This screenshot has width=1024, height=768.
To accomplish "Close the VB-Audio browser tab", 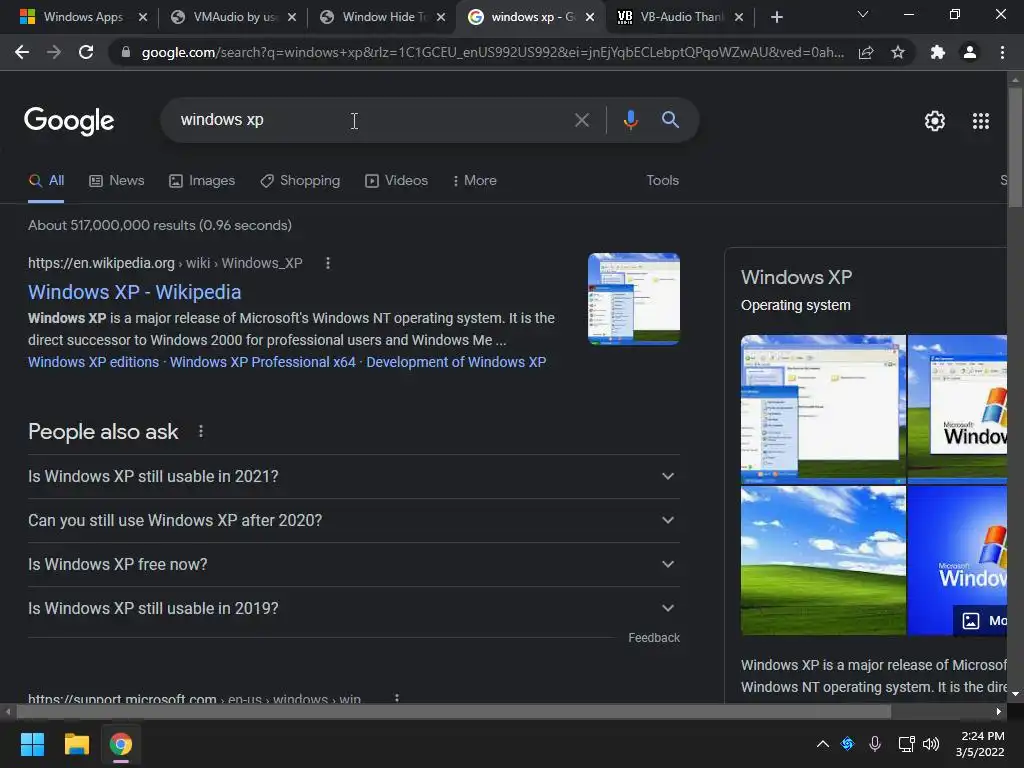I will (x=739, y=17).
